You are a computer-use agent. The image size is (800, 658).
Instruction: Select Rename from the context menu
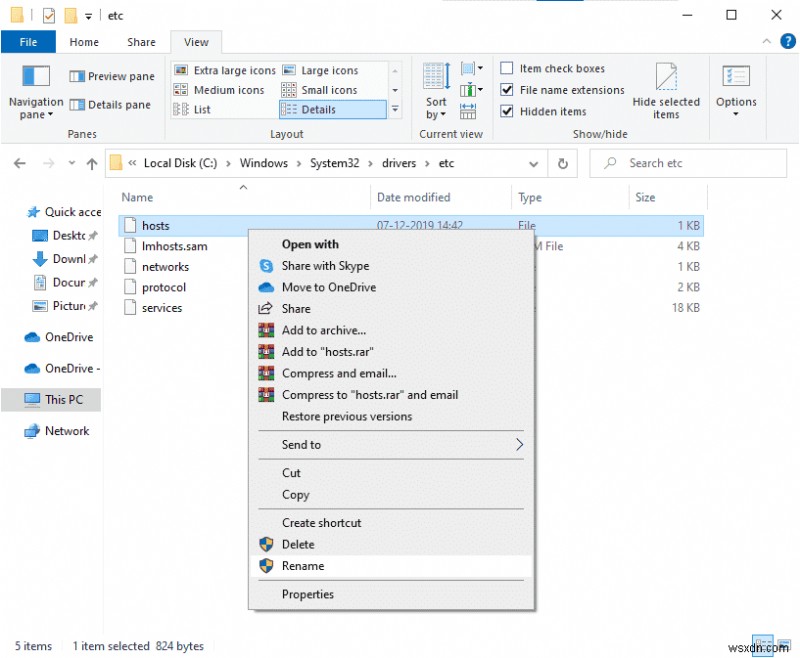coord(303,566)
